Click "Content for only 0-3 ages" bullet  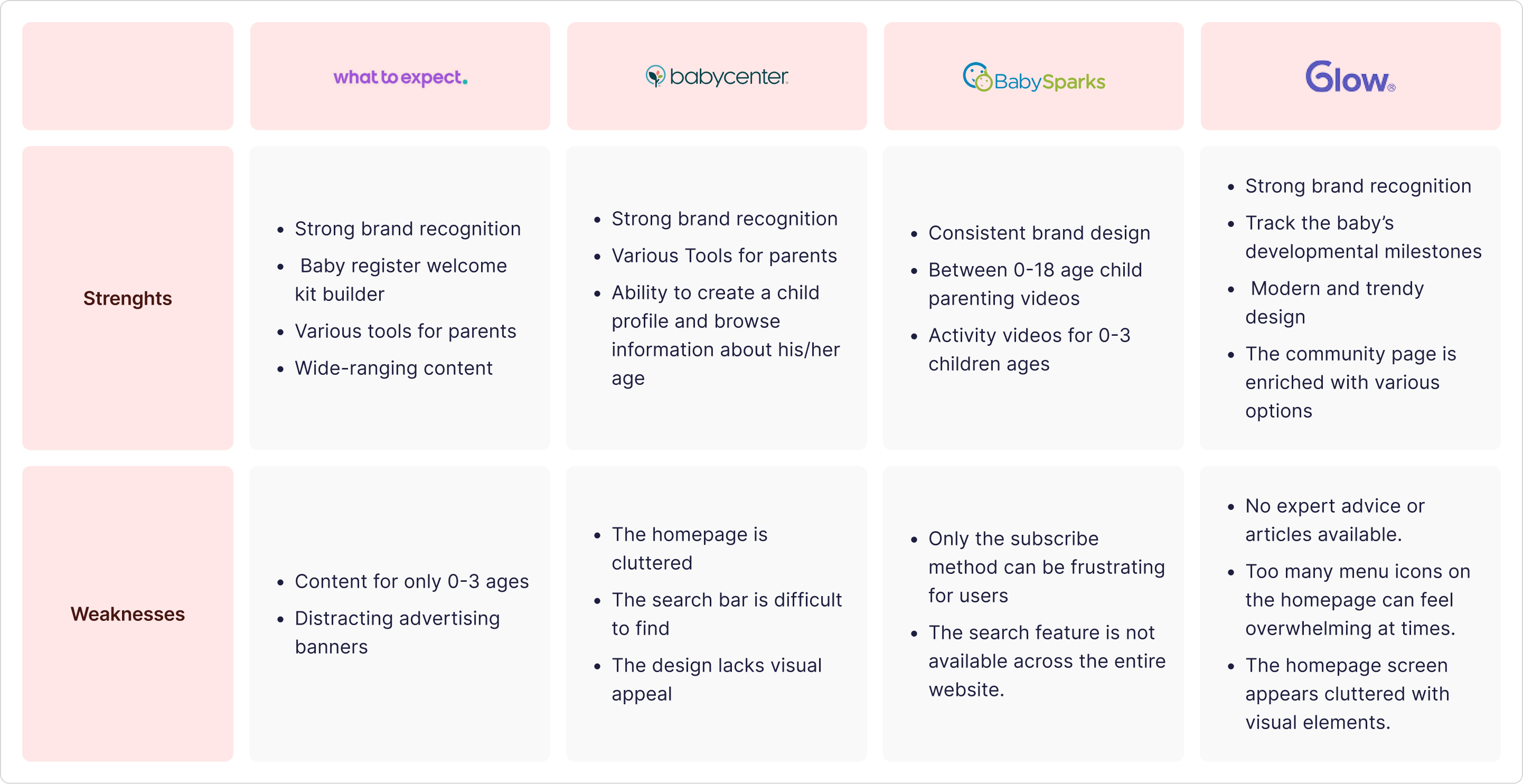[411, 581]
